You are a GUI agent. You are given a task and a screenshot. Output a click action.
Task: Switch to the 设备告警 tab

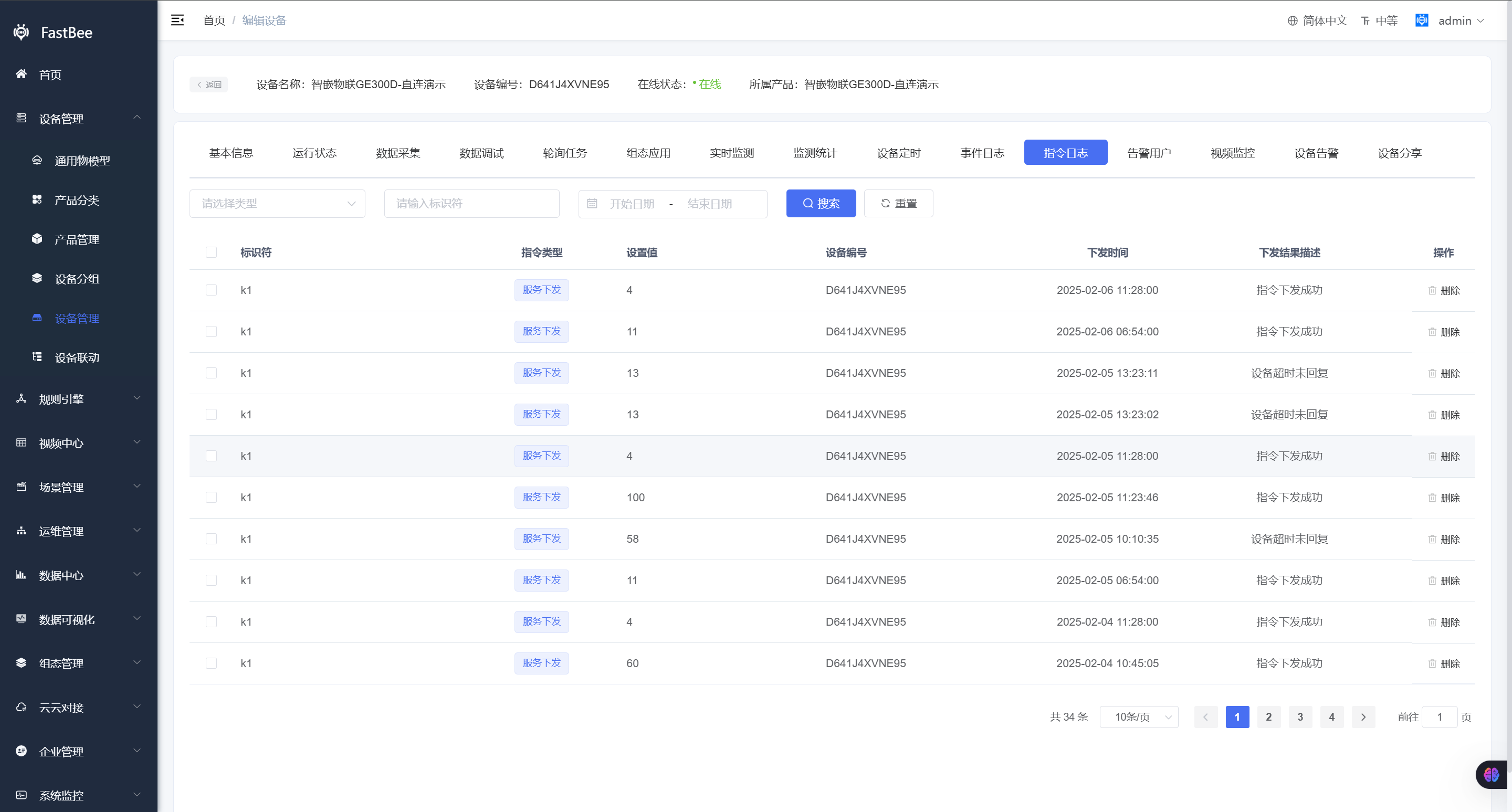(1317, 153)
